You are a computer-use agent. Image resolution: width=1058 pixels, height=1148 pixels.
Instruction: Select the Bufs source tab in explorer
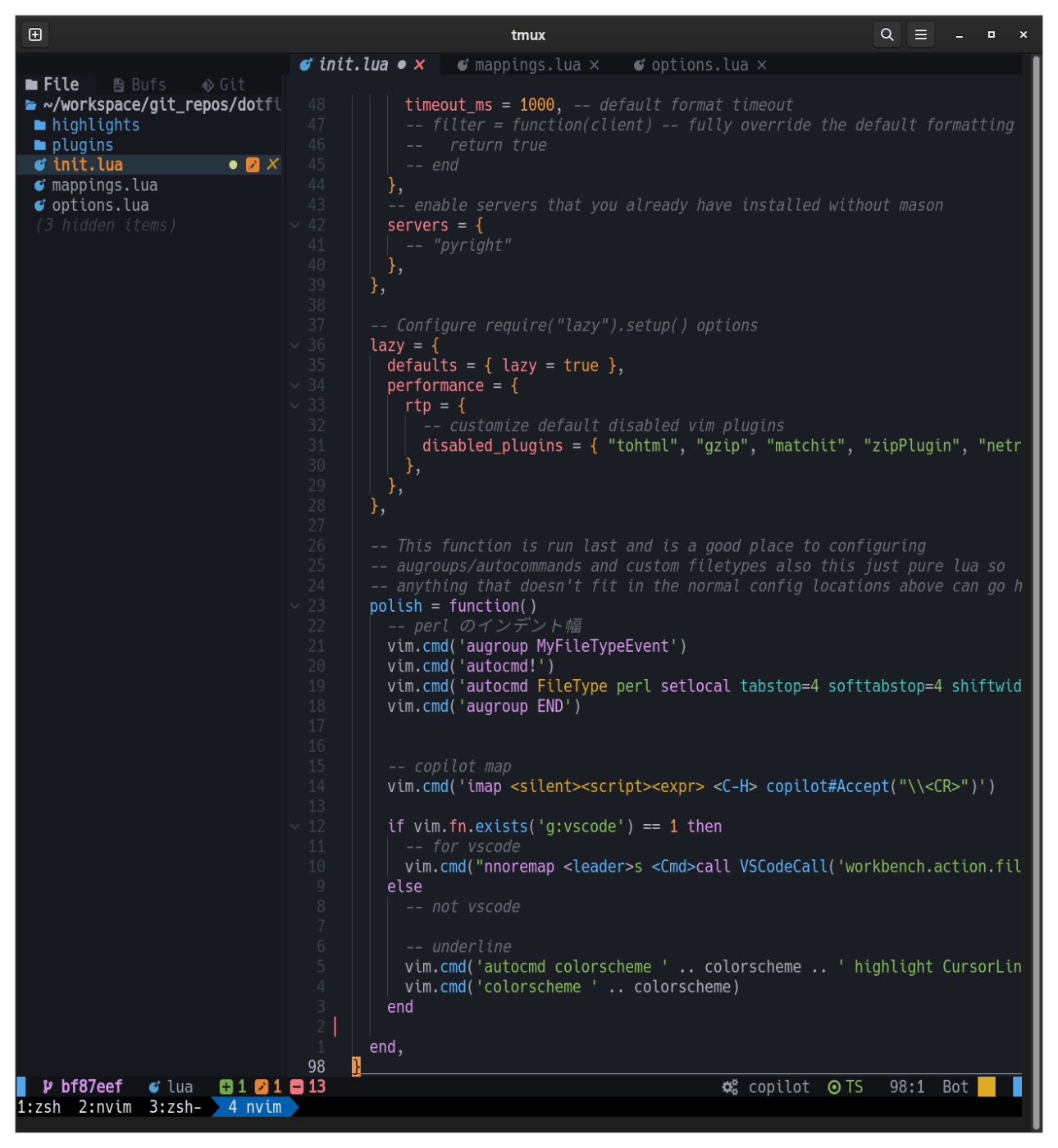pos(139,84)
